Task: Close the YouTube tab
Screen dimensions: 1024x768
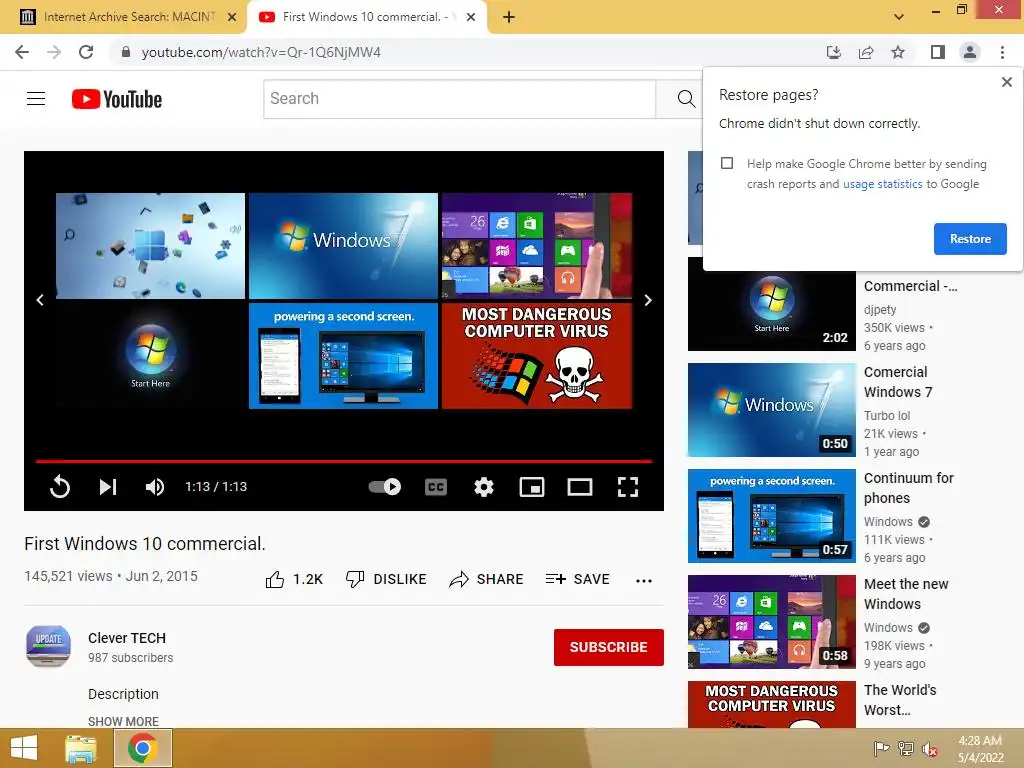Action: pos(470,17)
